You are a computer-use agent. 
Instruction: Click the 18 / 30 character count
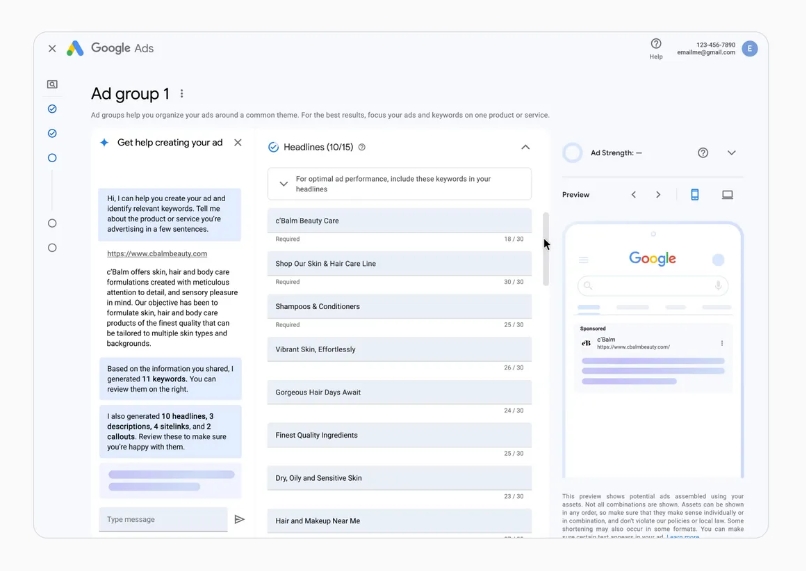coord(514,239)
